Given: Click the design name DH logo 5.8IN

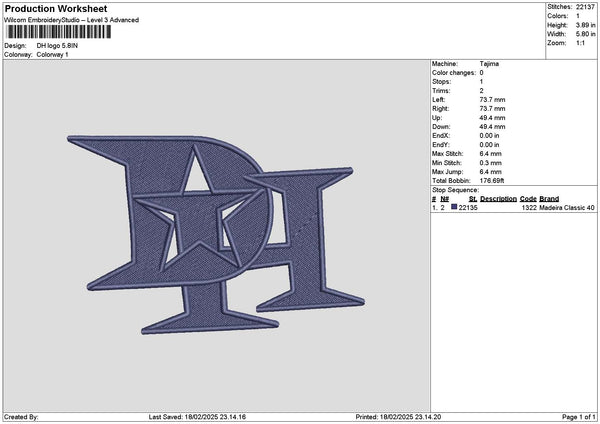Looking at the screenshot, I should (57, 46).
